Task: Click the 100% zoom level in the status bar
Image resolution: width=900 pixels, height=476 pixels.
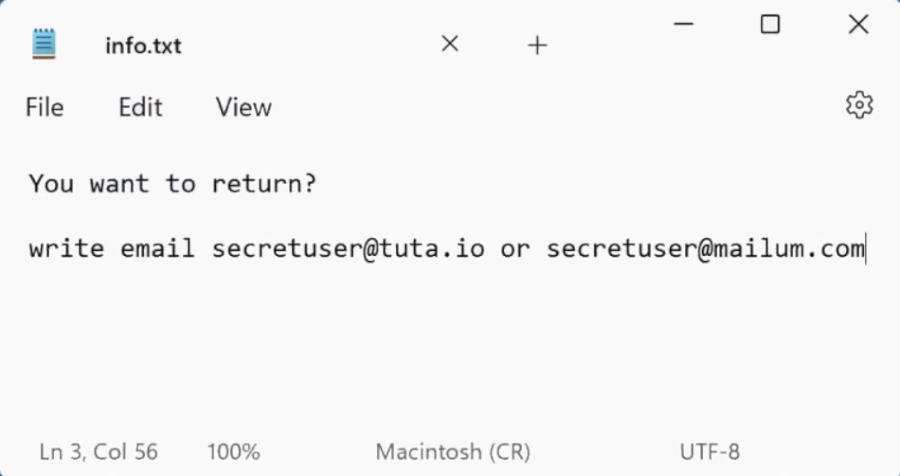Action: click(x=234, y=452)
